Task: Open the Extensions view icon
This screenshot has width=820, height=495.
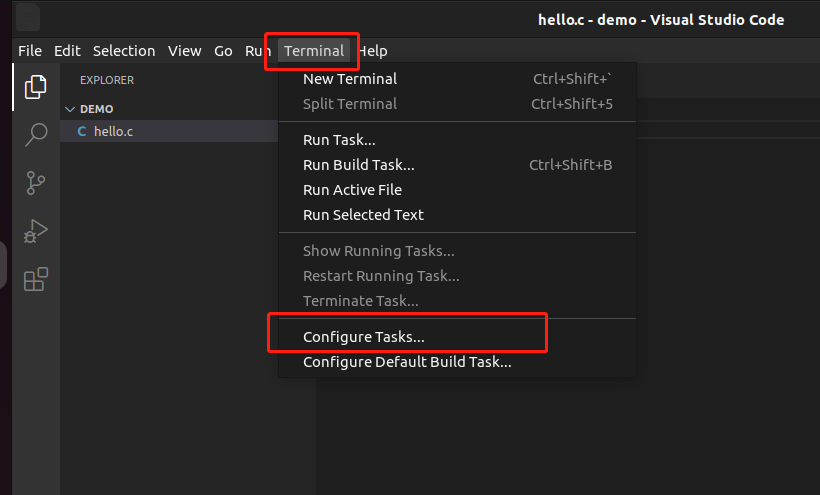Action: [35, 279]
